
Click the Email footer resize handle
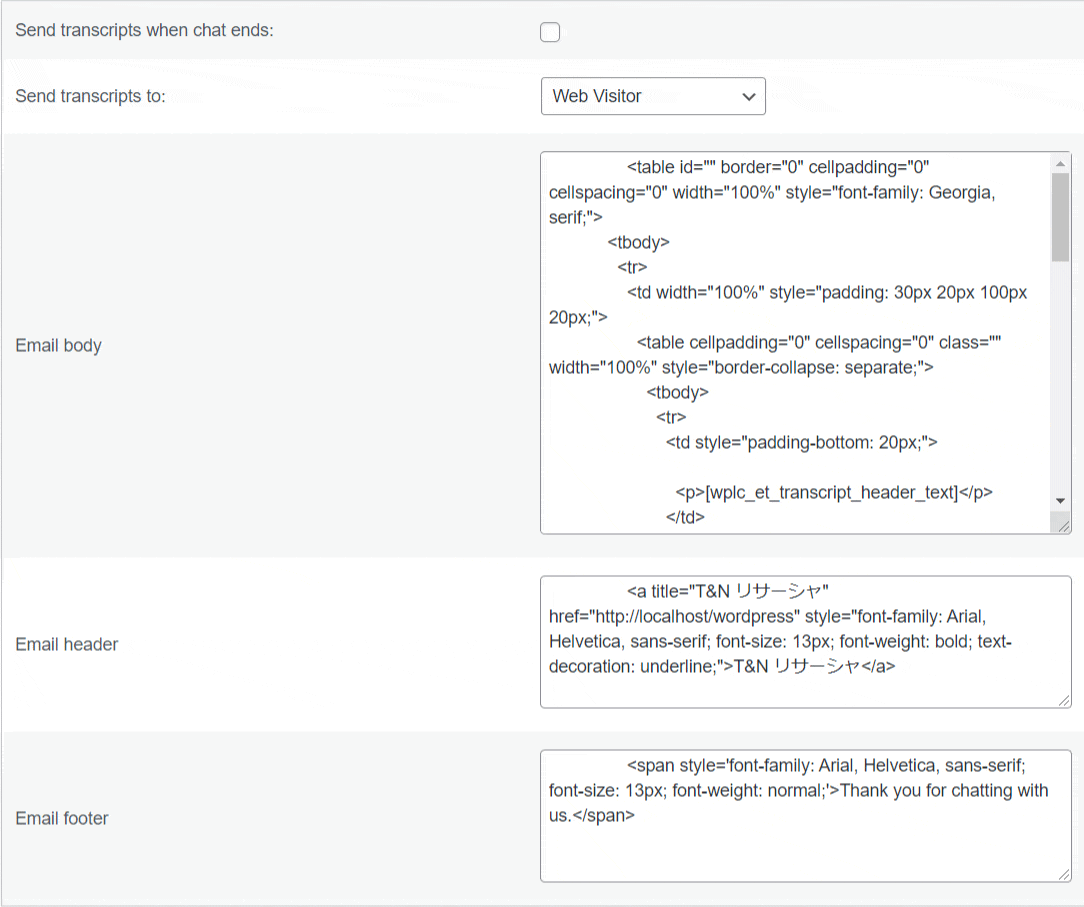pos(1064,875)
